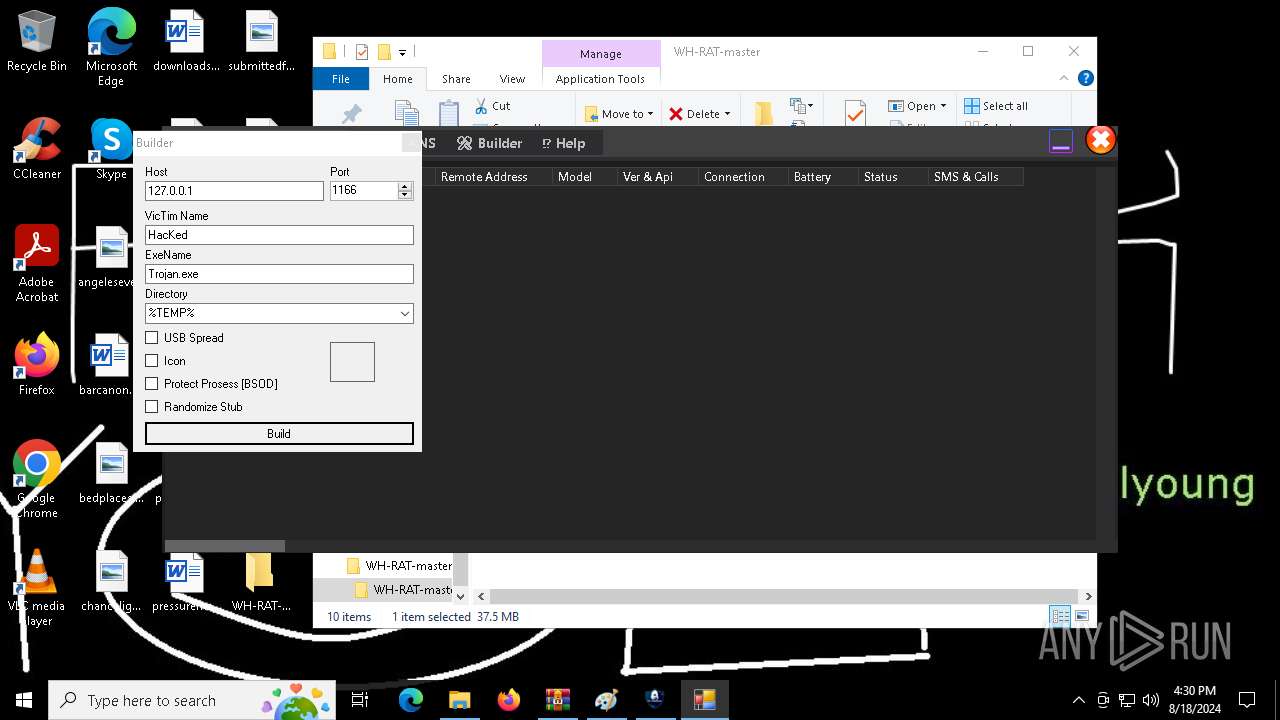The width and height of the screenshot is (1280, 720).
Task: Collapse the Explorer ribbon with the chevron
Action: click(1064, 78)
